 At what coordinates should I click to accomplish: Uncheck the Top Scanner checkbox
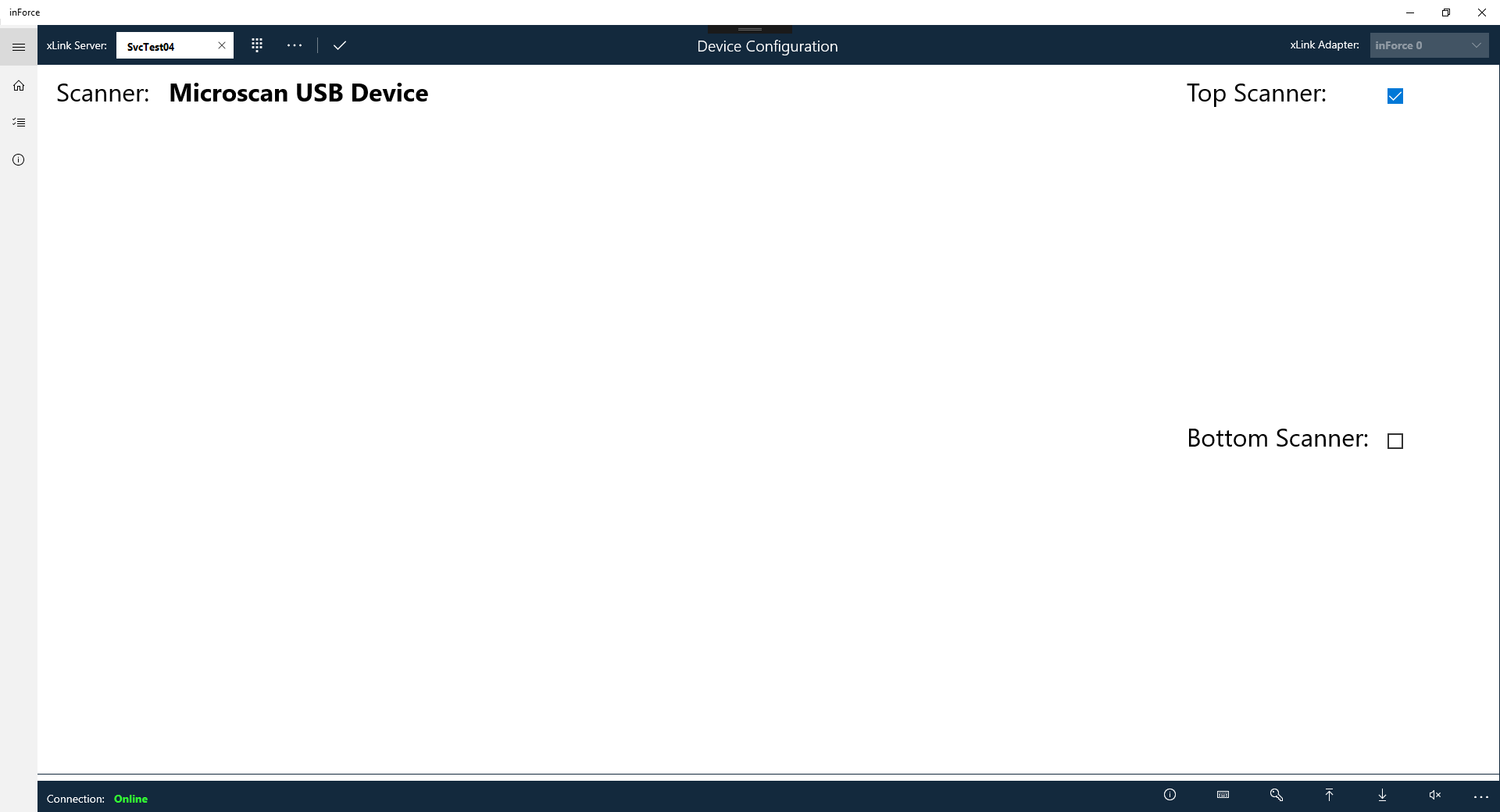coord(1395,95)
